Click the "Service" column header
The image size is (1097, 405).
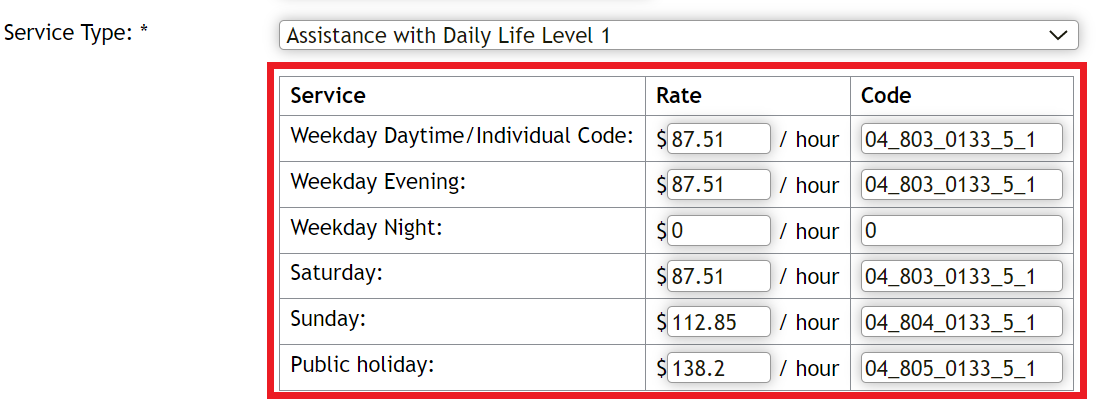[x=328, y=96]
